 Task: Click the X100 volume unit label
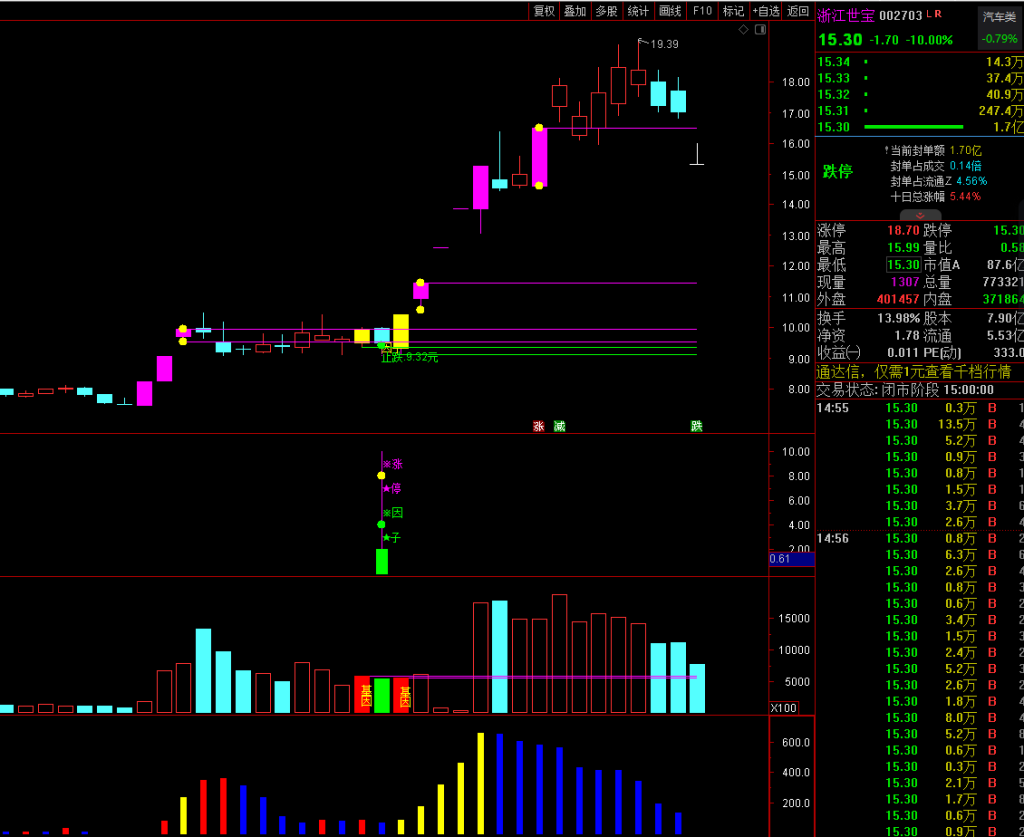pos(783,708)
